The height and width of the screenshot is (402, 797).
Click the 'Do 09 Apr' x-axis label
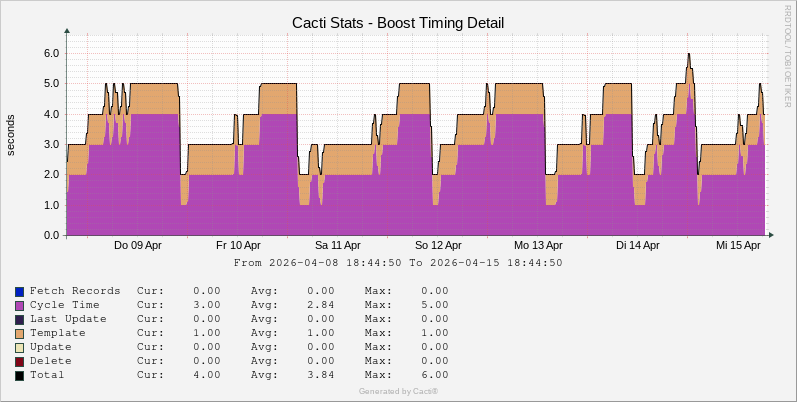pyautogui.click(x=138, y=245)
